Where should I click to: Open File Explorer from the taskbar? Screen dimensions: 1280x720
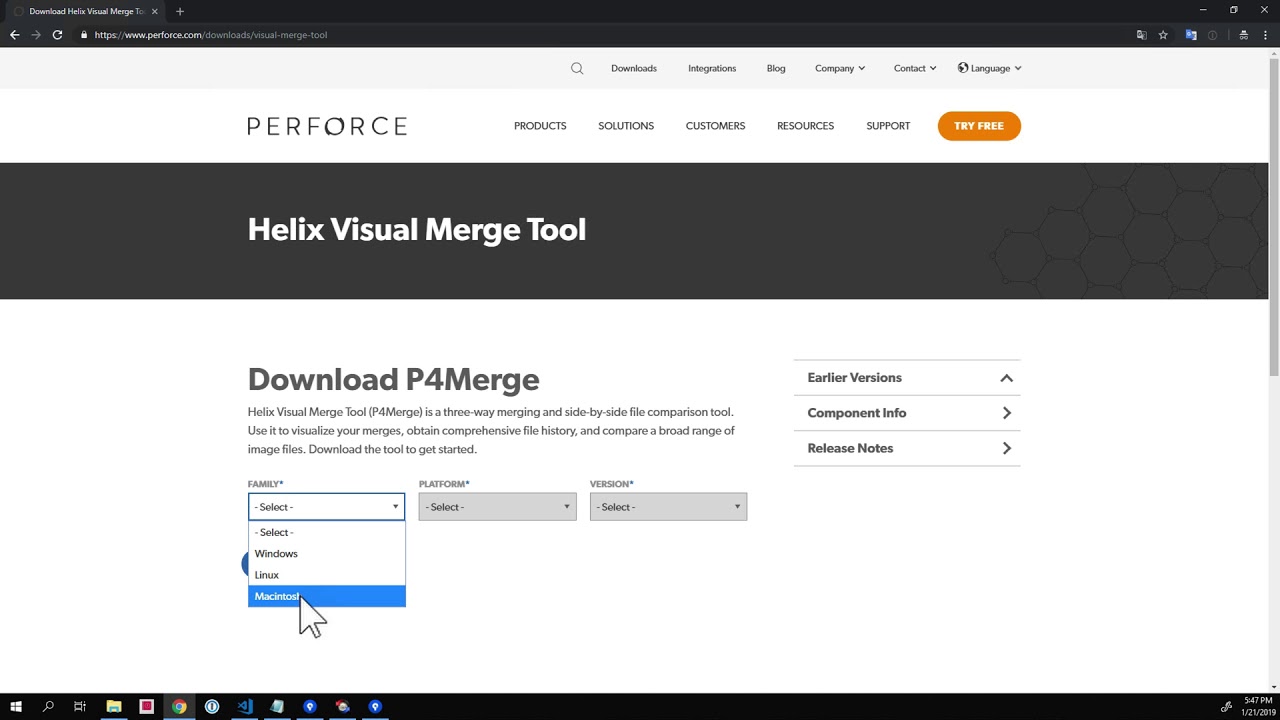pyautogui.click(x=114, y=706)
